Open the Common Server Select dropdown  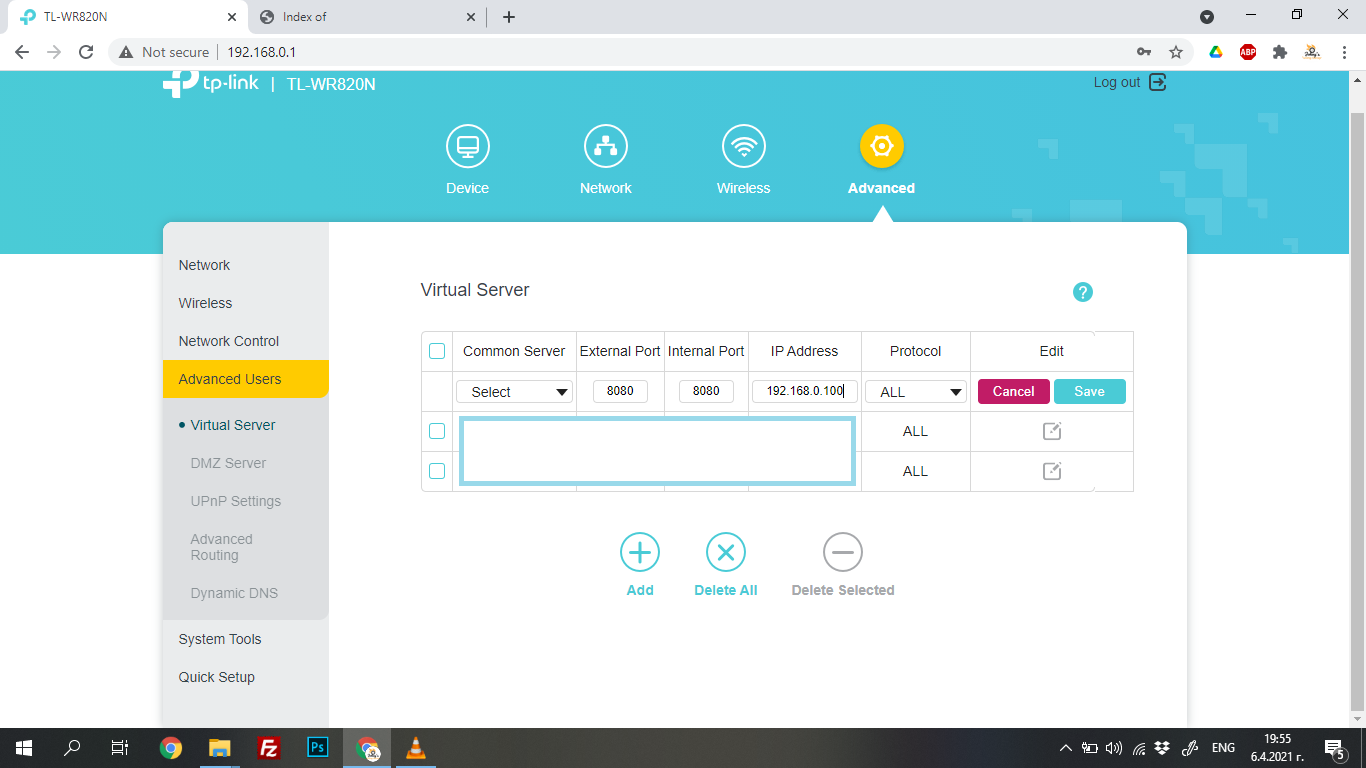click(514, 391)
